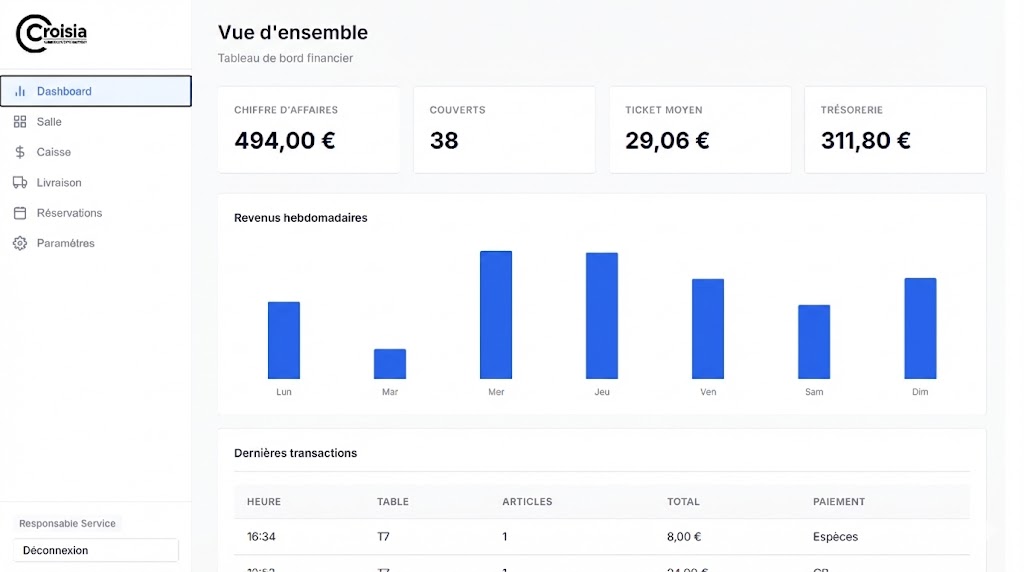Select the Chiffre d'affaires card

309,130
